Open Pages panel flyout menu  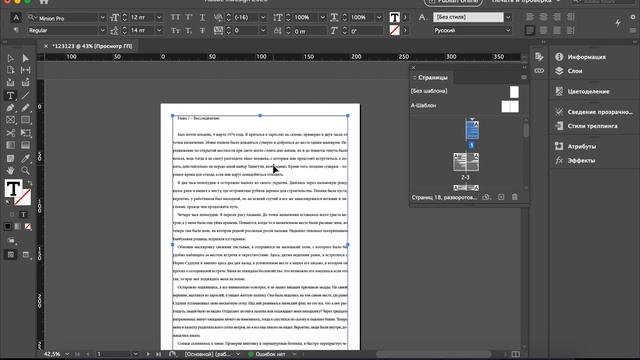[x=524, y=77]
